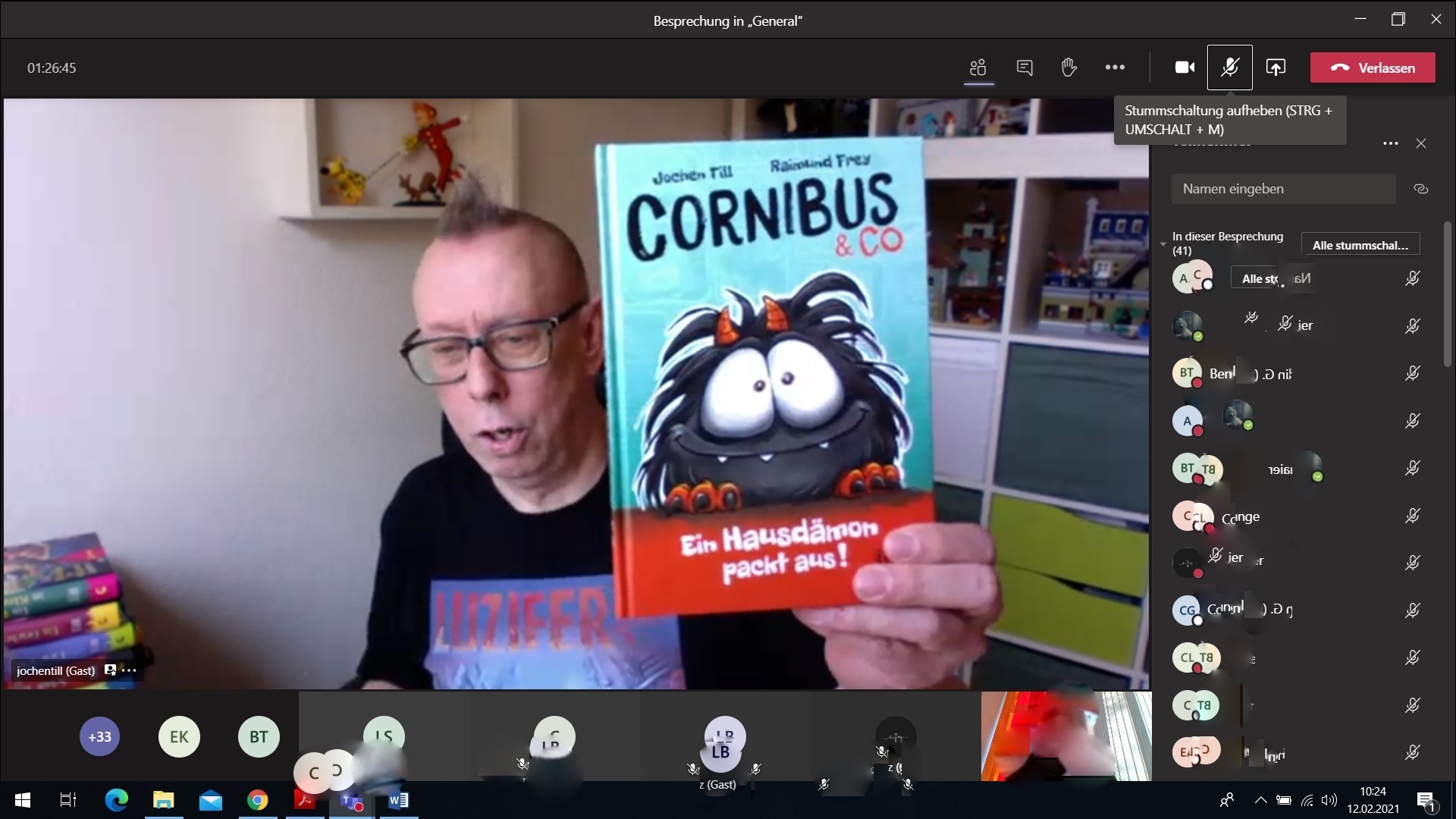Viewport: 1456px width, 819px height.
Task: Open Task View on the taskbar
Action: point(68,800)
